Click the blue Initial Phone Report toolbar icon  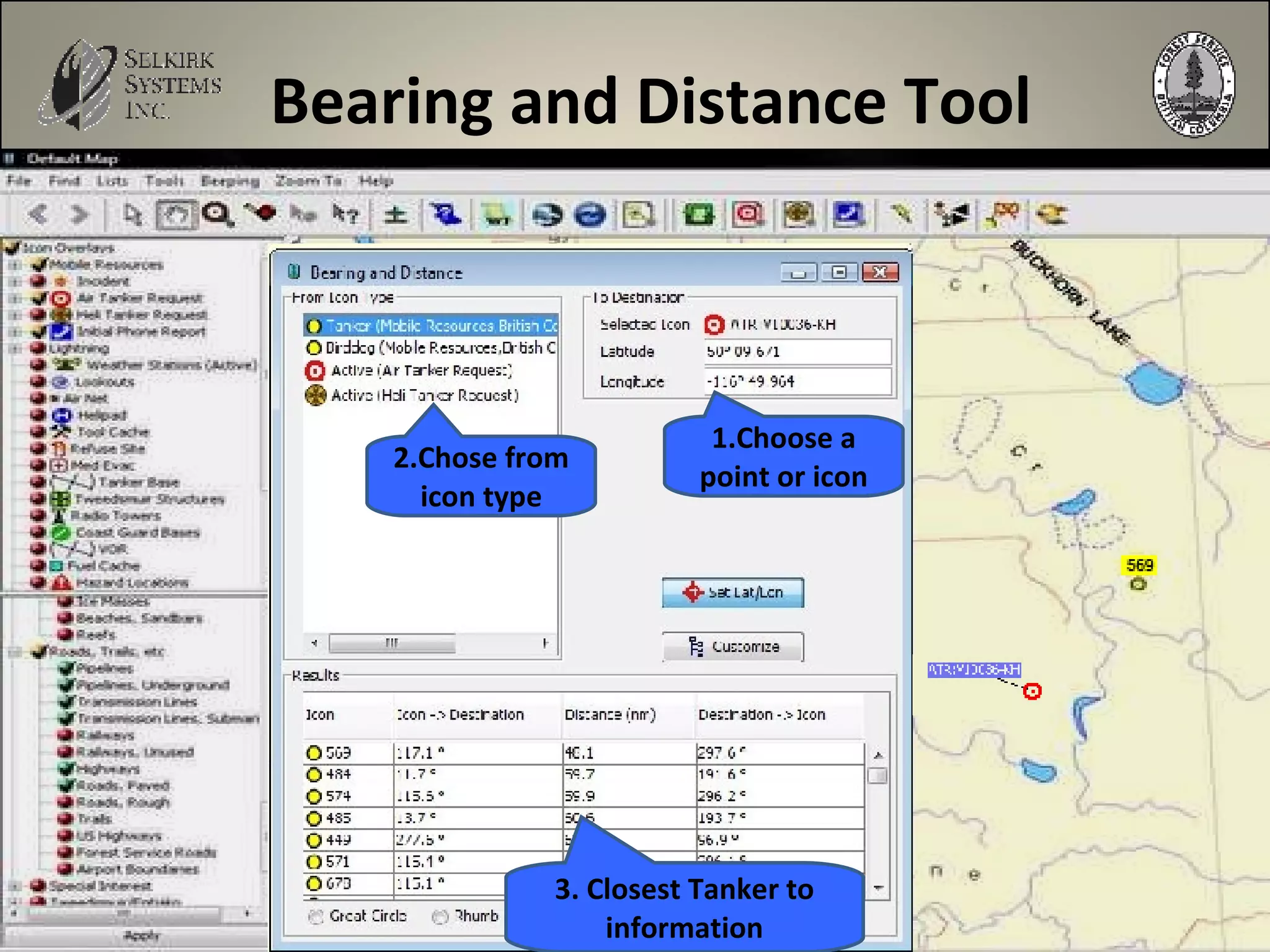[x=848, y=215]
